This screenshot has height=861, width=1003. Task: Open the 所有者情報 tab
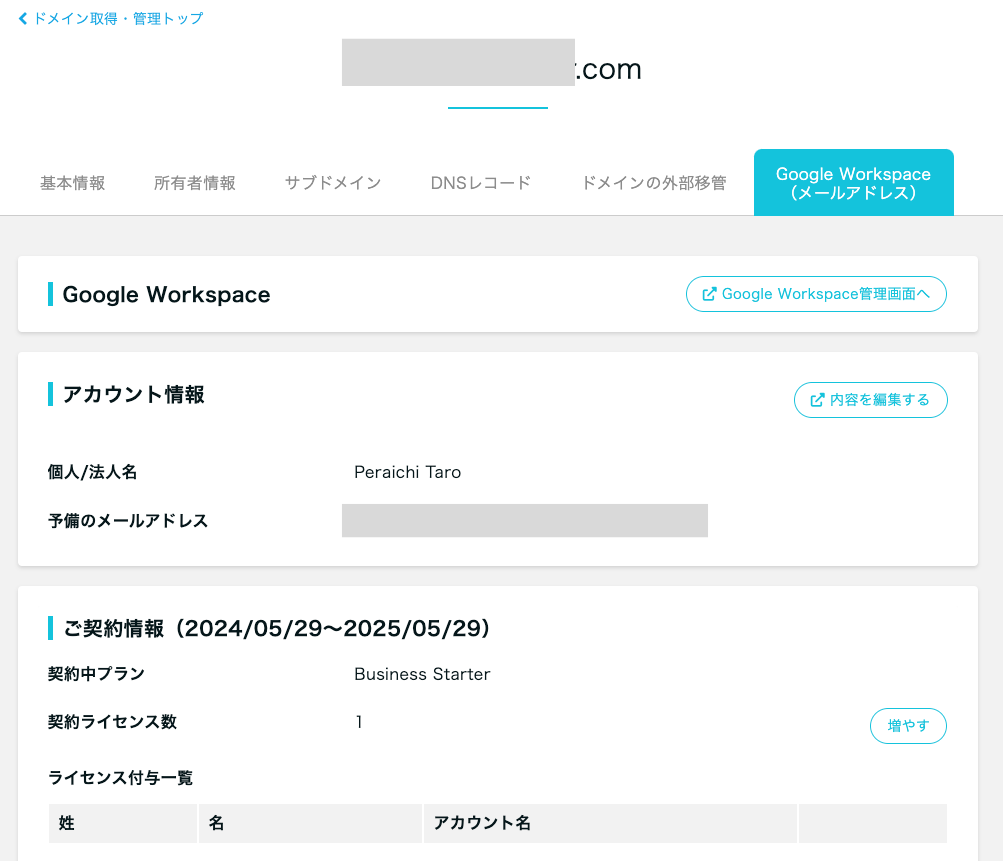194,183
